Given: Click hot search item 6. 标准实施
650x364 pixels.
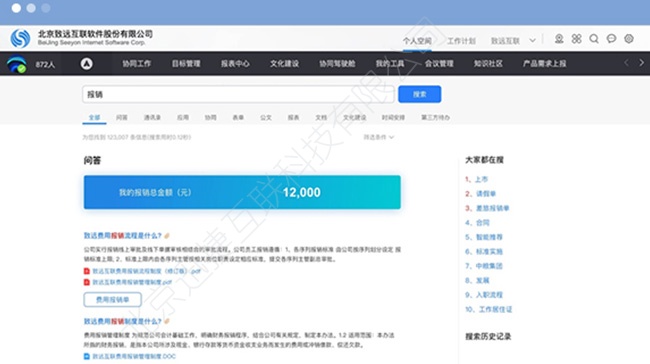Looking at the screenshot, I should (484, 252).
